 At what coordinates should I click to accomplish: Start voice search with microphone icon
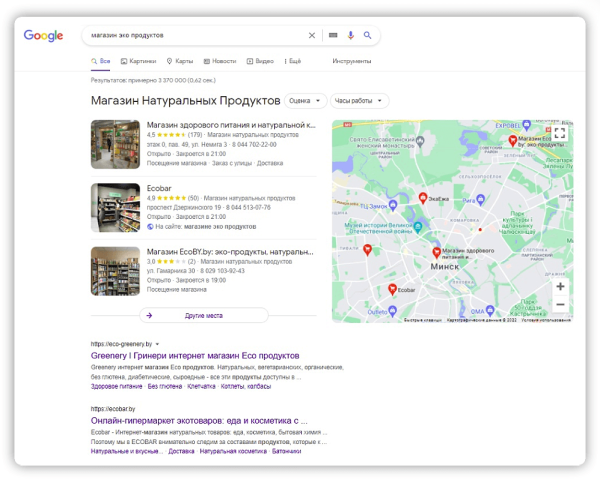click(351, 35)
